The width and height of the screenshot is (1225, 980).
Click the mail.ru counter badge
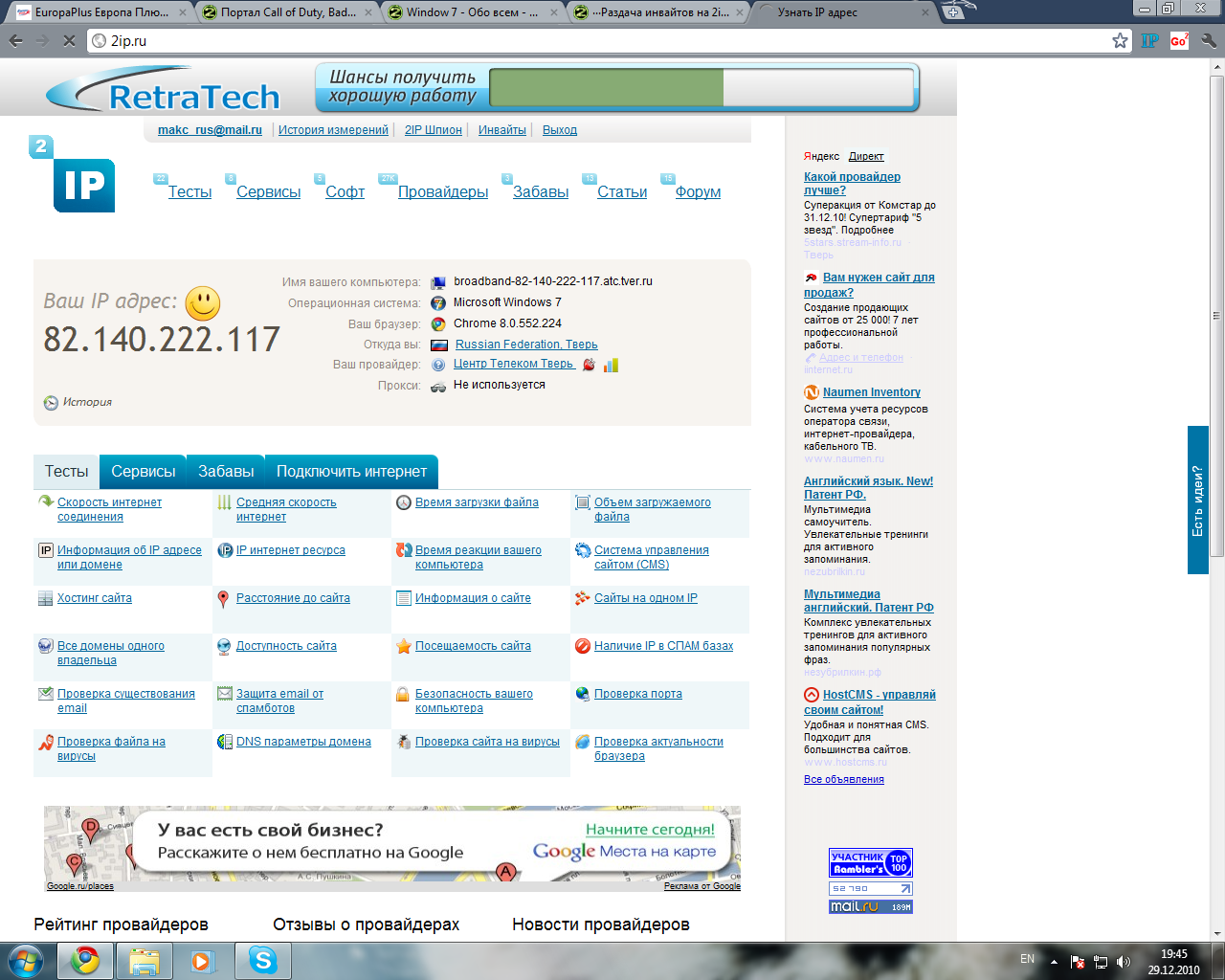click(x=871, y=906)
